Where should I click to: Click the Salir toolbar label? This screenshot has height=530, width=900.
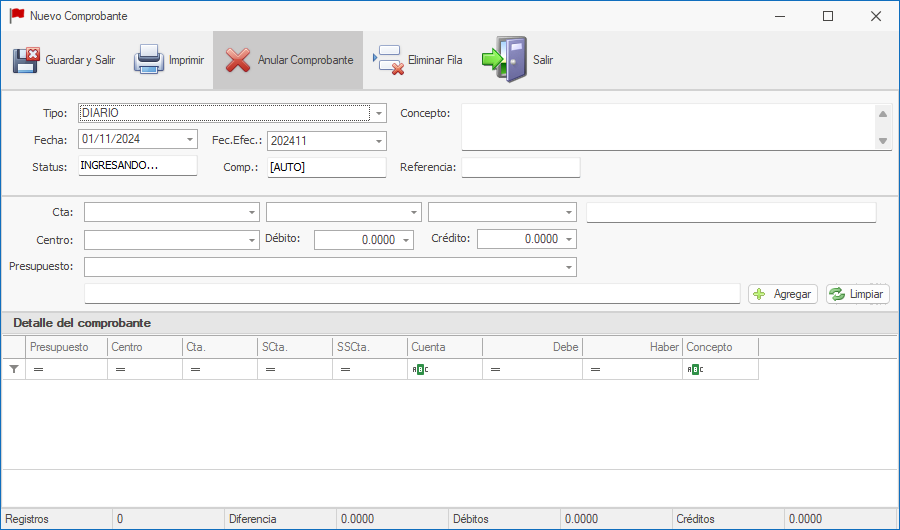tap(543, 60)
